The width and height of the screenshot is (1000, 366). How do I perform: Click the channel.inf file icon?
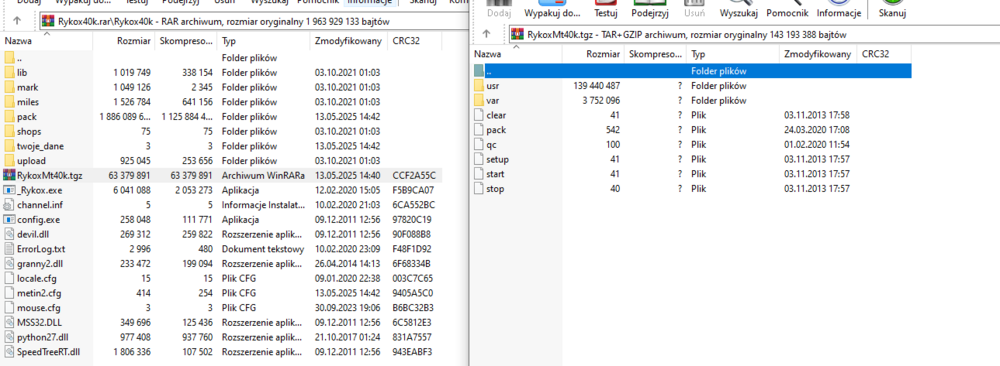tap(9, 205)
